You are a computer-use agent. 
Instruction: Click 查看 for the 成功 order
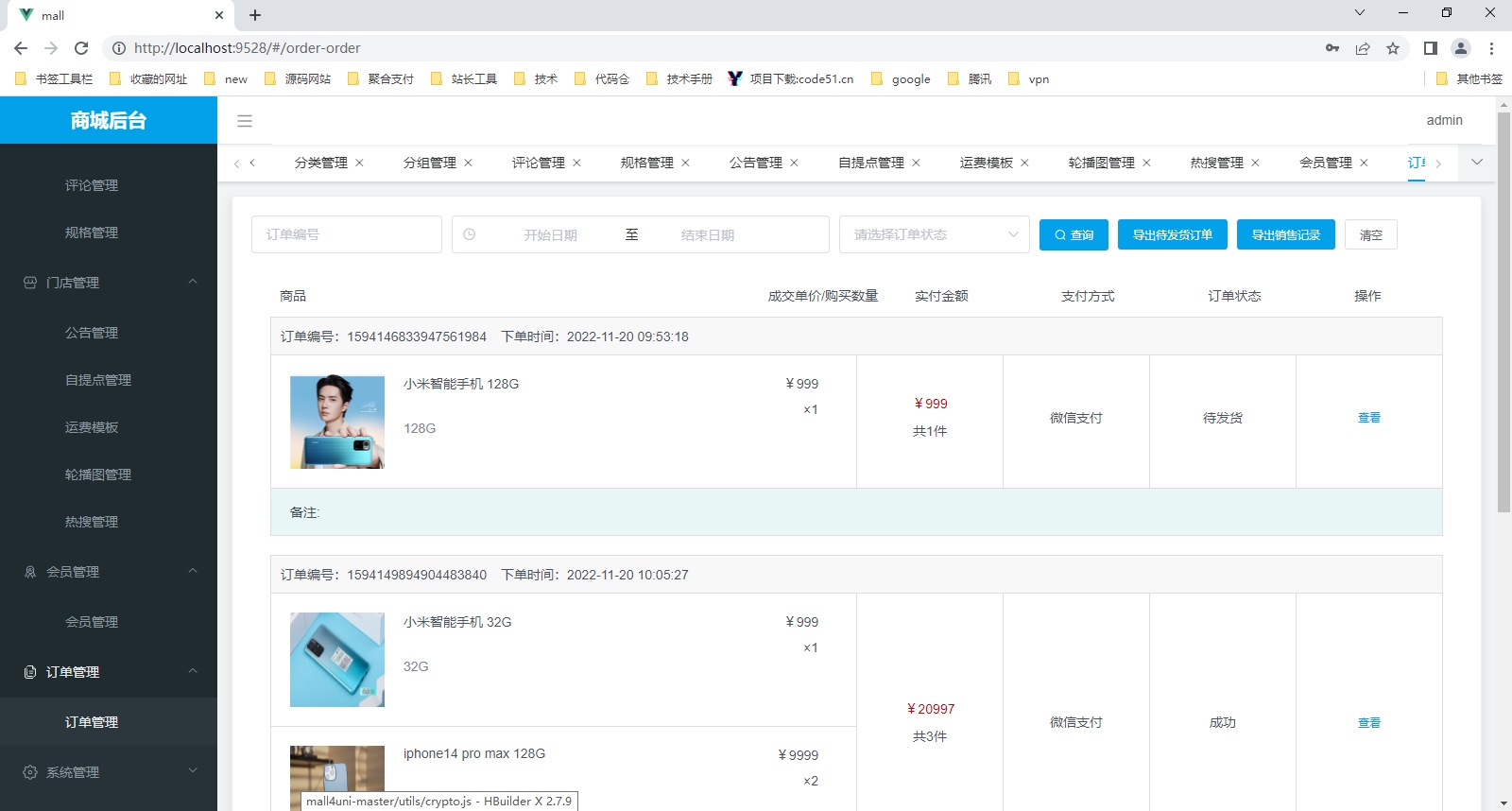1369,723
